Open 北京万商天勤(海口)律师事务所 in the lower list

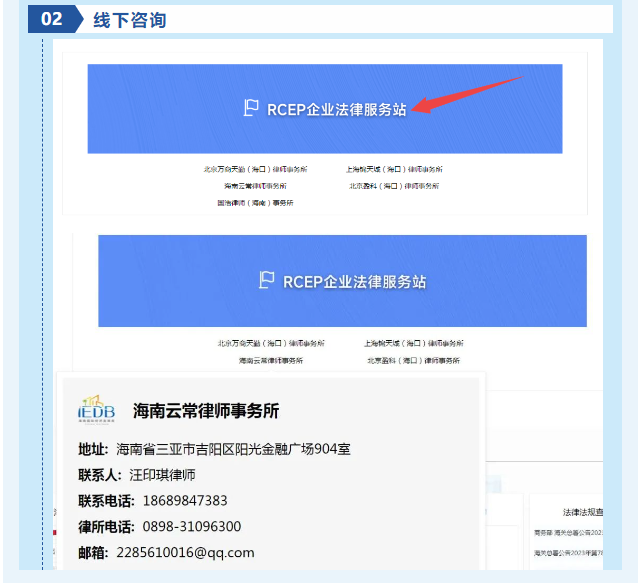[x=271, y=343]
